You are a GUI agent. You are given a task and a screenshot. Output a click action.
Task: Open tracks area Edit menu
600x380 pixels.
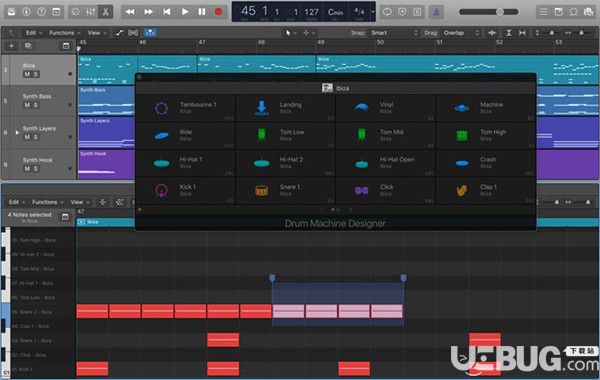pos(34,33)
